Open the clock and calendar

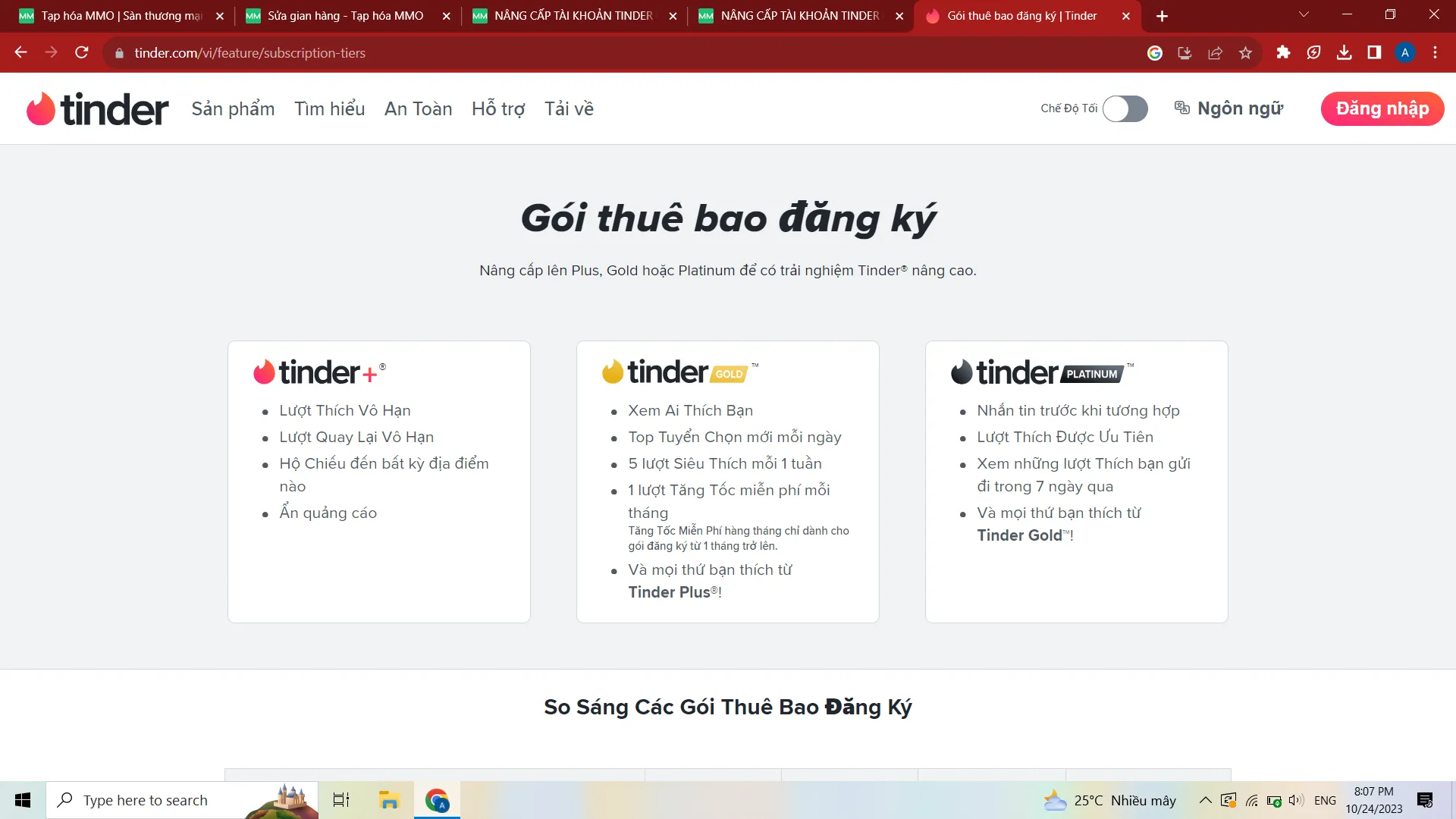[x=1374, y=800]
